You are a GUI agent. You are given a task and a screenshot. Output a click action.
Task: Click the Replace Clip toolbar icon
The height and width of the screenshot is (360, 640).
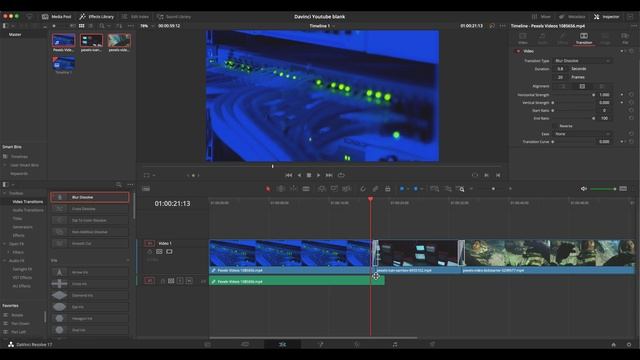pyautogui.click(x=347, y=189)
